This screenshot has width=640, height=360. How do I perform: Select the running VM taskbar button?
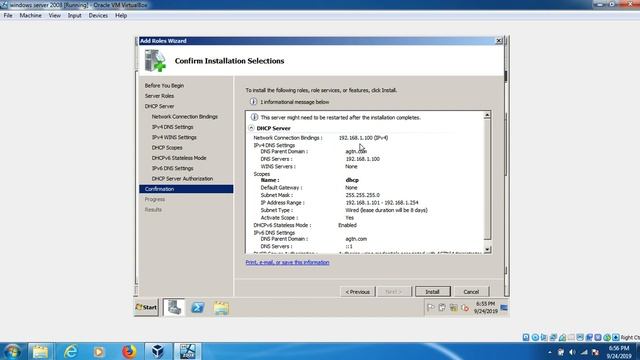point(188,351)
